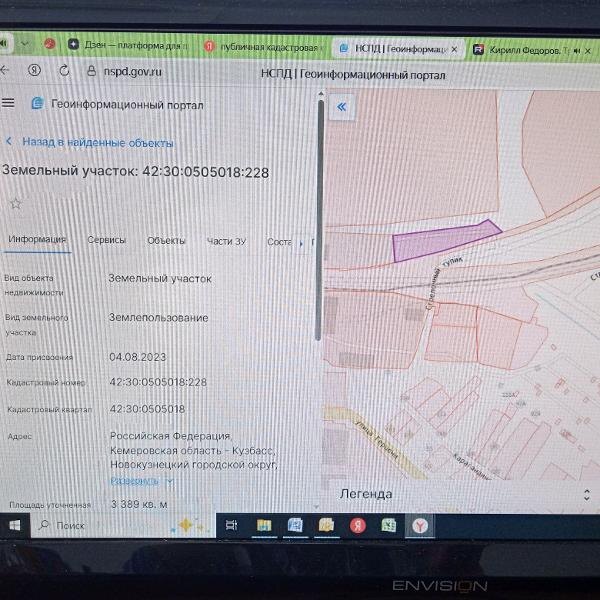Click the Yandex circle icon in the toolbar

tap(34, 70)
